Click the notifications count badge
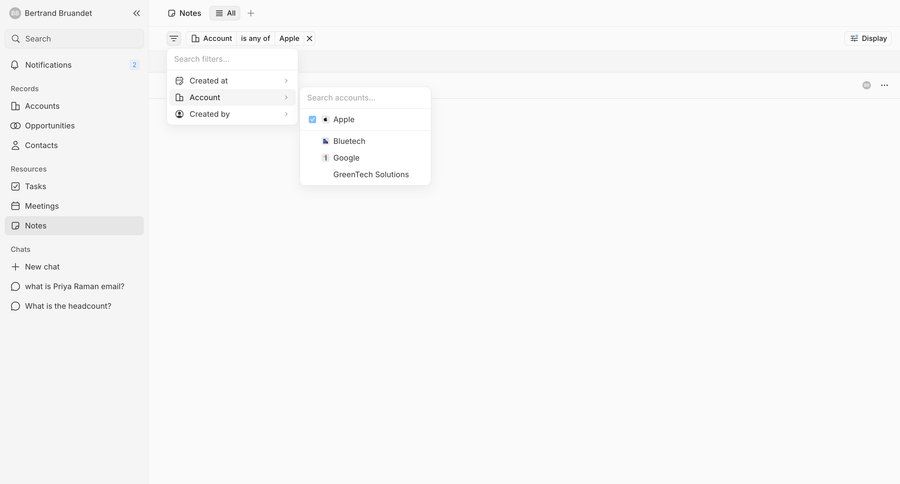Image resolution: width=900 pixels, height=484 pixels. click(x=134, y=65)
